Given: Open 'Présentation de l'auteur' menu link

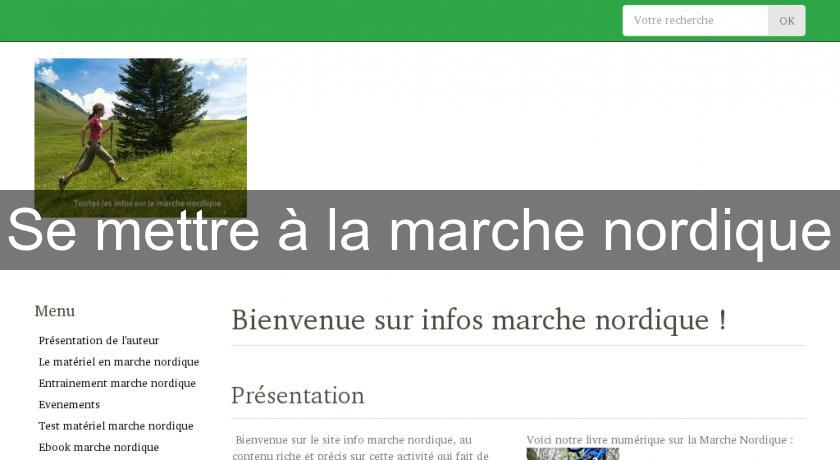Looking at the screenshot, I should (99, 341).
